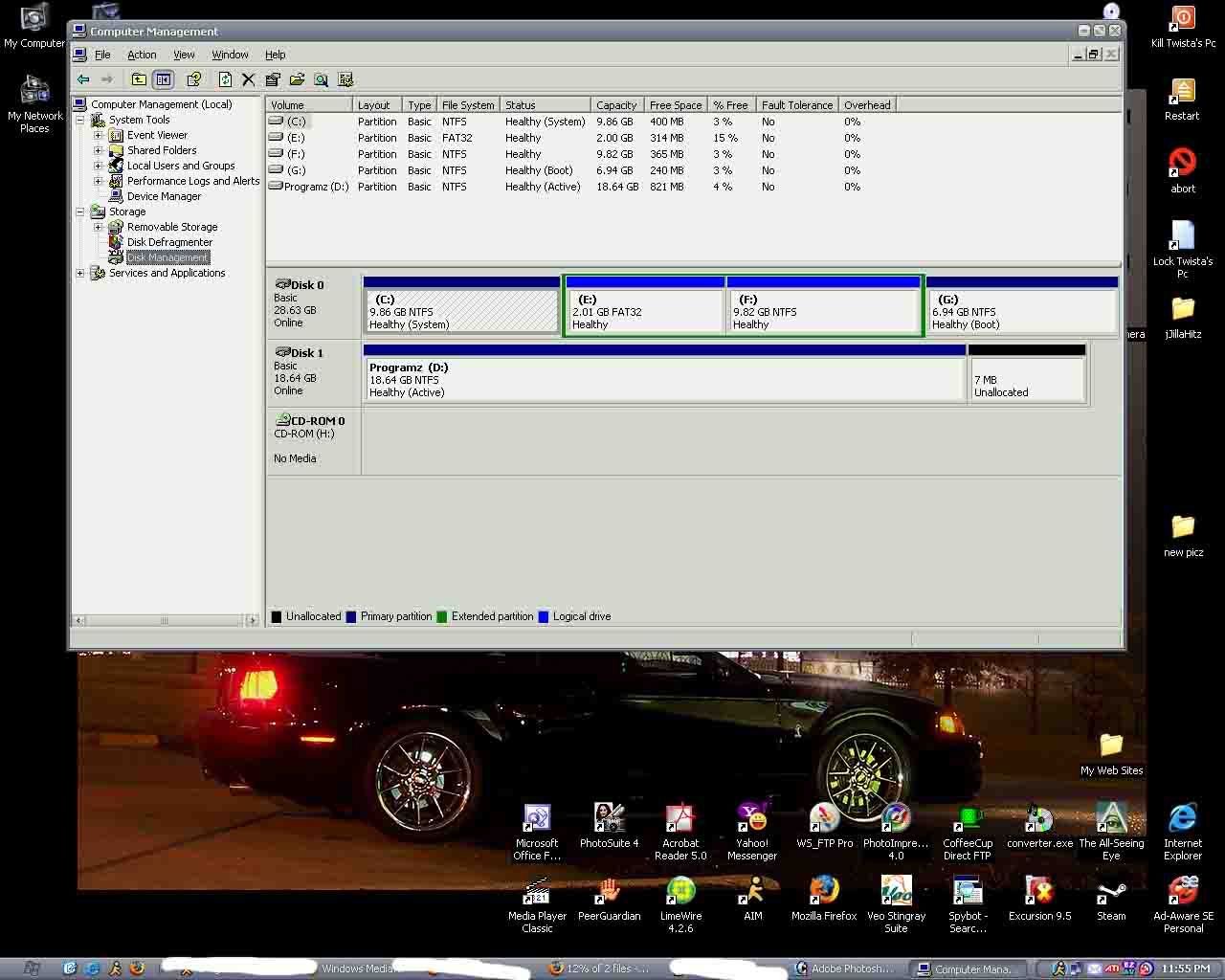Open the View menu
The image size is (1225, 980).
[184, 55]
